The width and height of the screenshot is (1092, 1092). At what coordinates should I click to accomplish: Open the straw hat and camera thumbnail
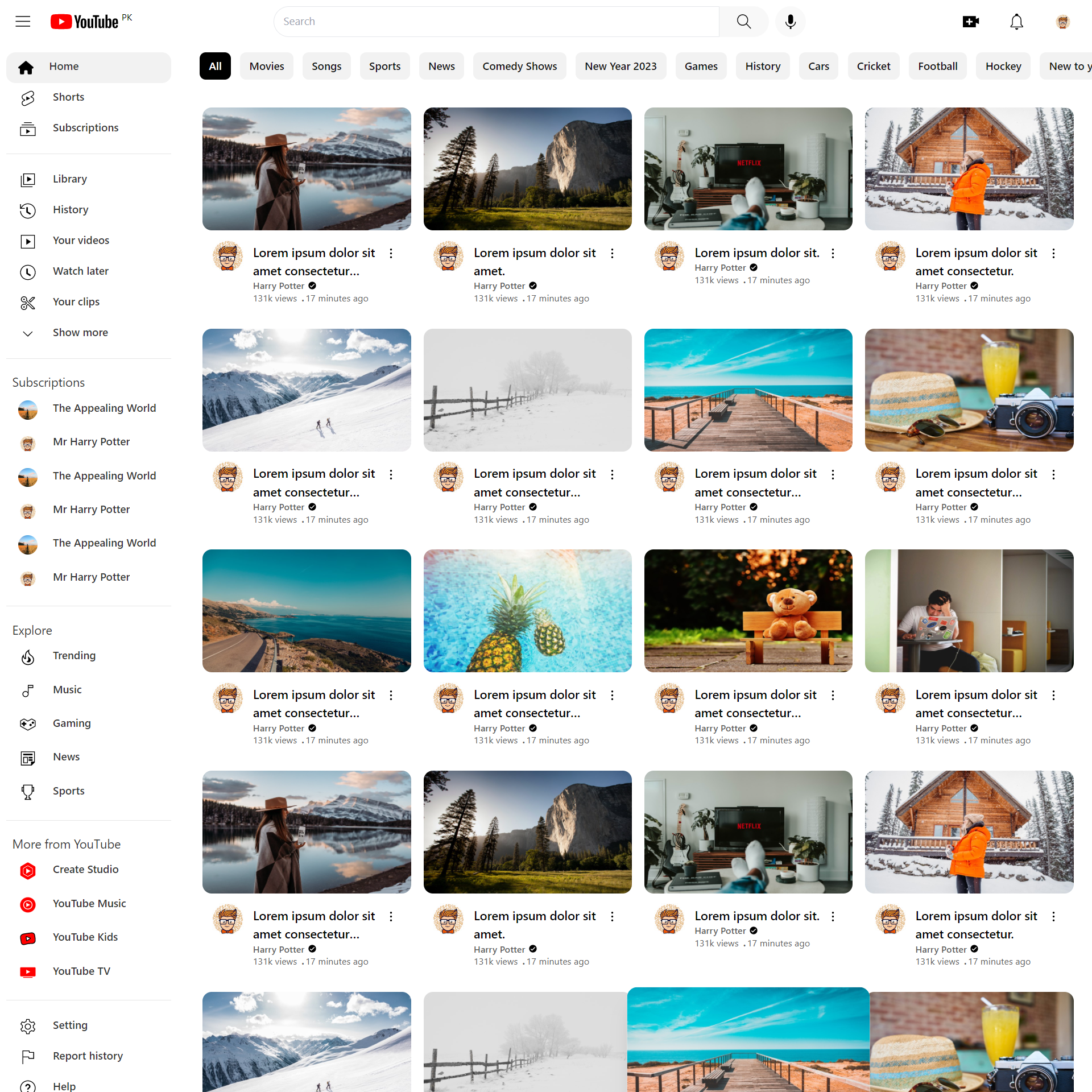coord(969,390)
